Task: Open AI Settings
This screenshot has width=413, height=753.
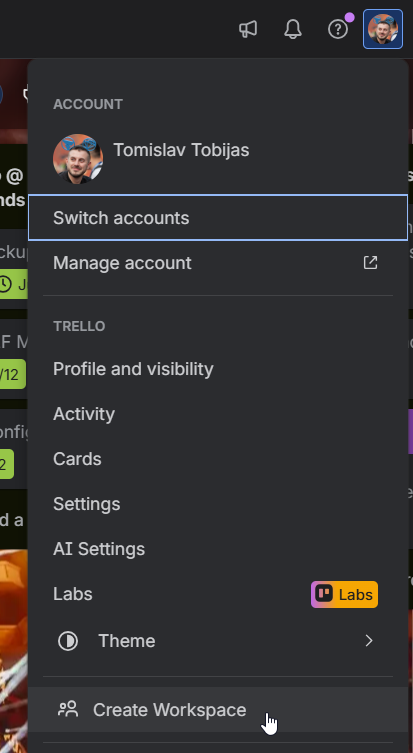Action: (x=218, y=549)
